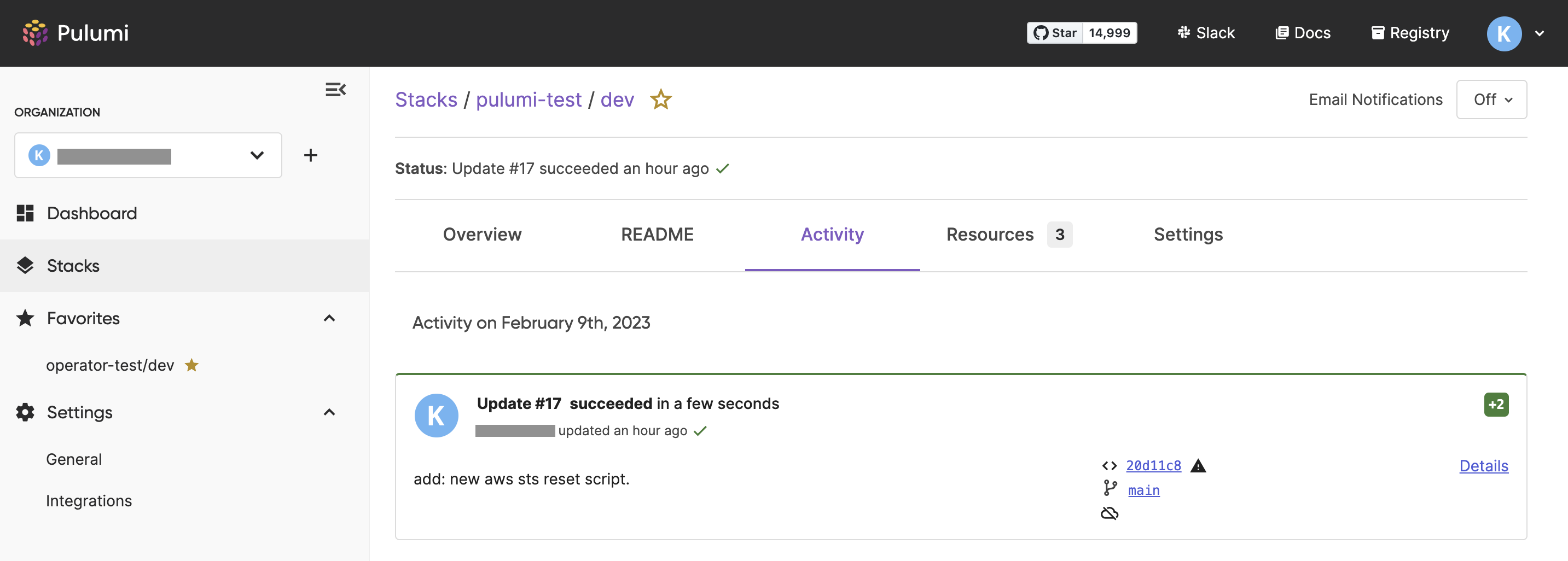Open the Details link for Update #17
The width and height of the screenshot is (1568, 561).
tap(1484, 466)
